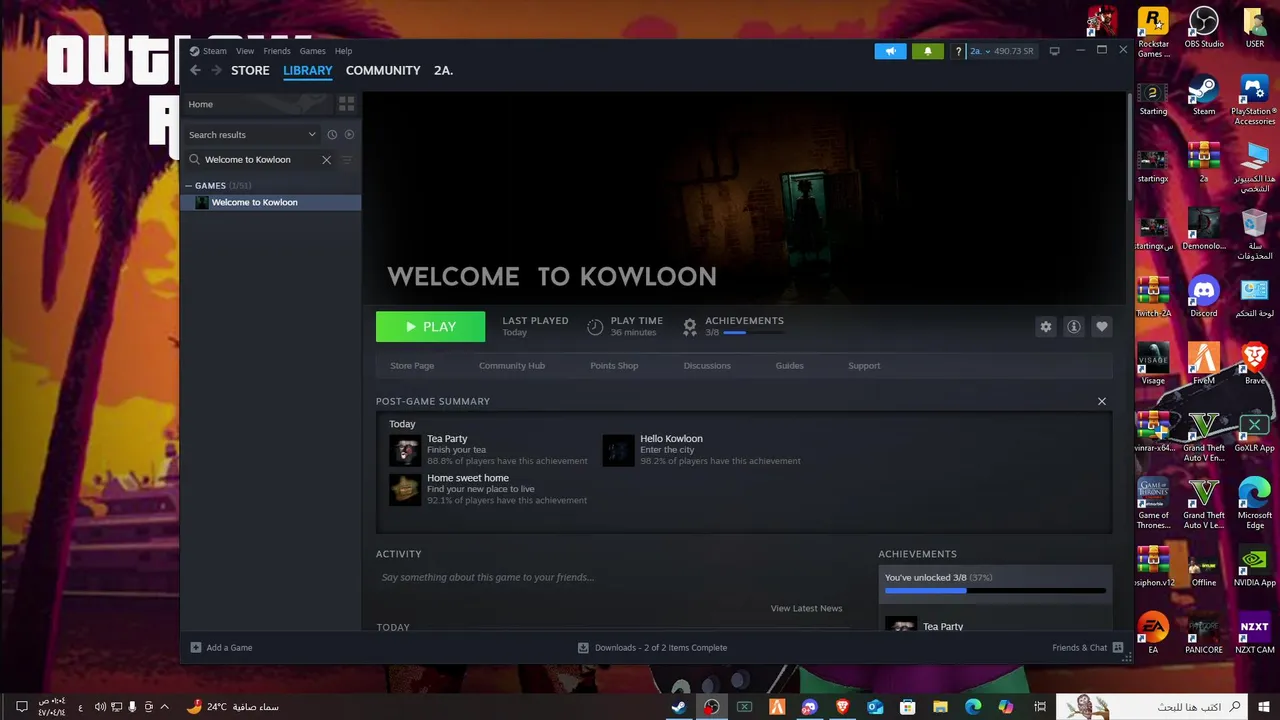
Task: Show hidden tray icons chevron
Action: pos(164,707)
